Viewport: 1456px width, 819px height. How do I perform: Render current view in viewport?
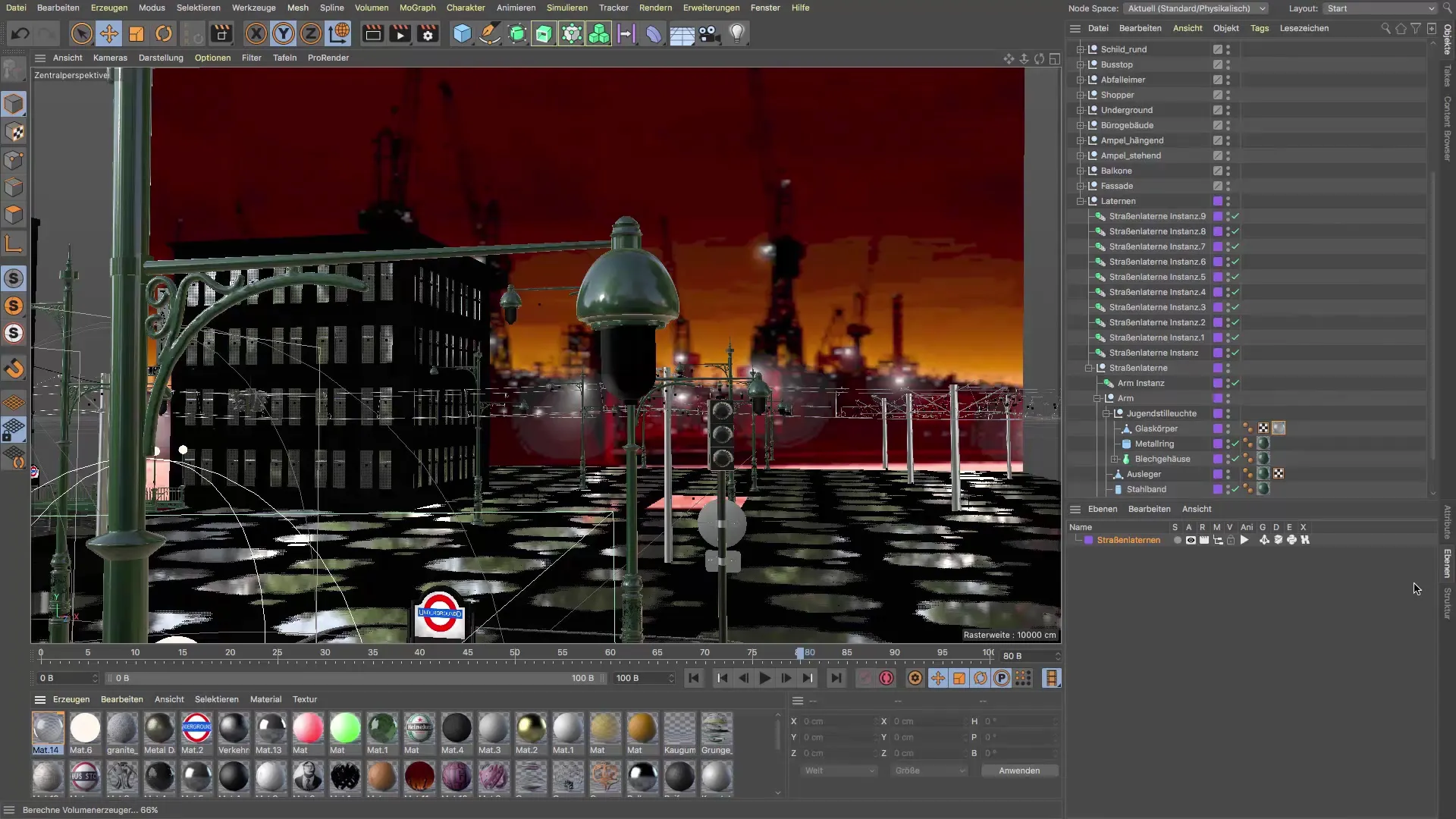pos(372,33)
